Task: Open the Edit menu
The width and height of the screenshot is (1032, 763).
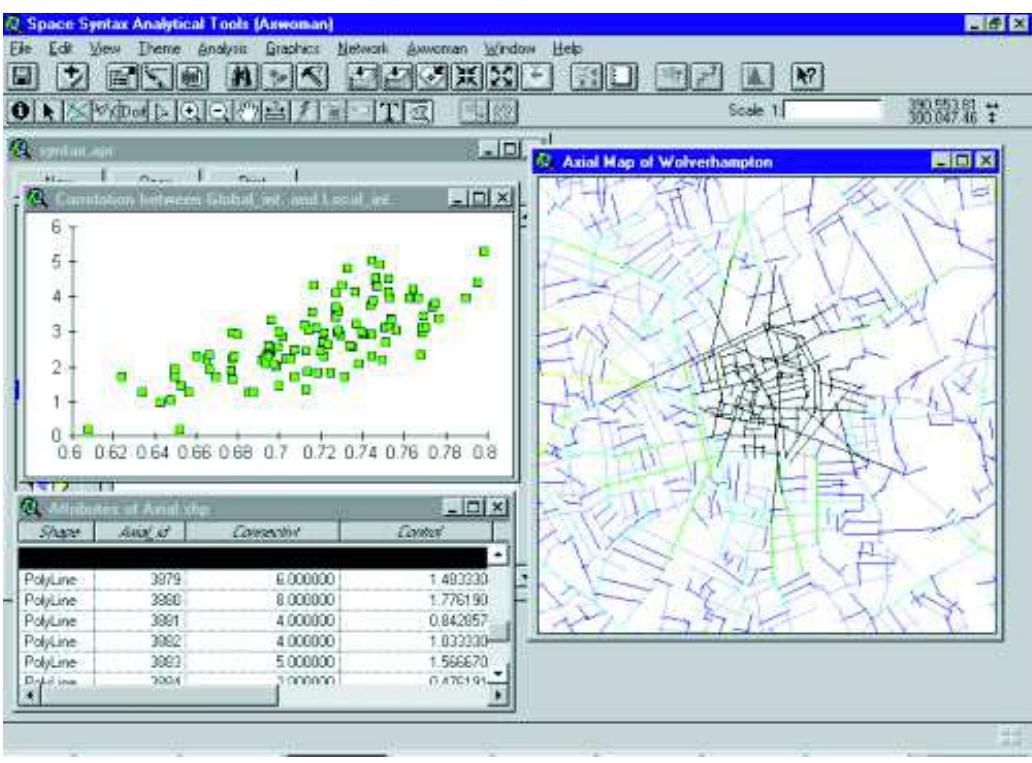Action: (61, 49)
